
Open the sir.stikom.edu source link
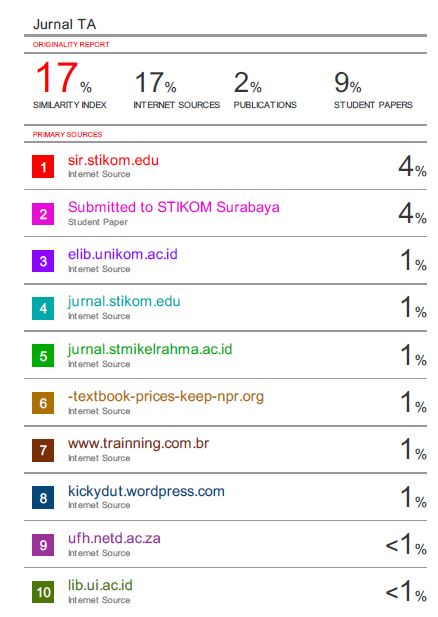tap(113, 160)
